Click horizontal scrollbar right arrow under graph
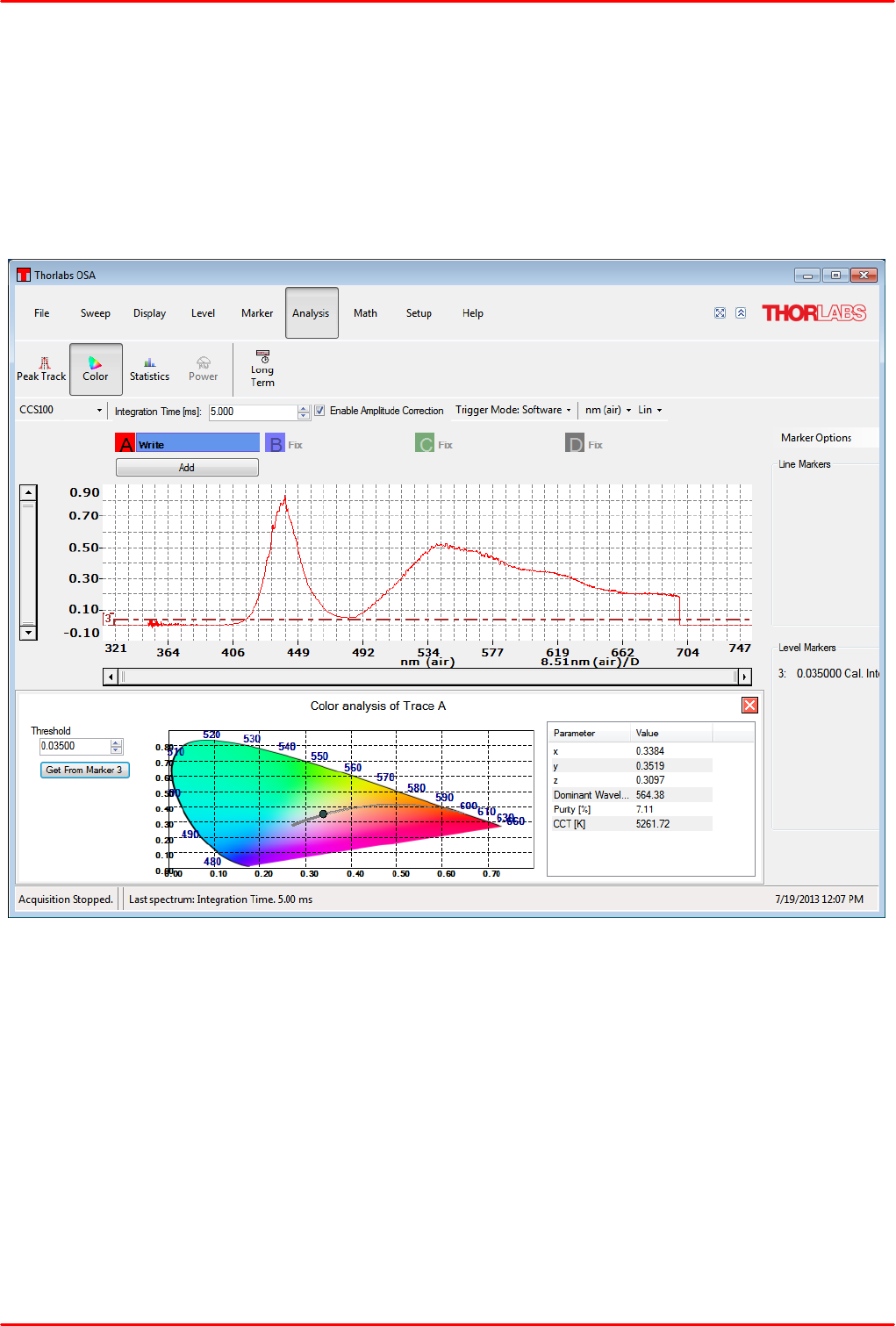This screenshot has height=1326, width=896. 744,677
